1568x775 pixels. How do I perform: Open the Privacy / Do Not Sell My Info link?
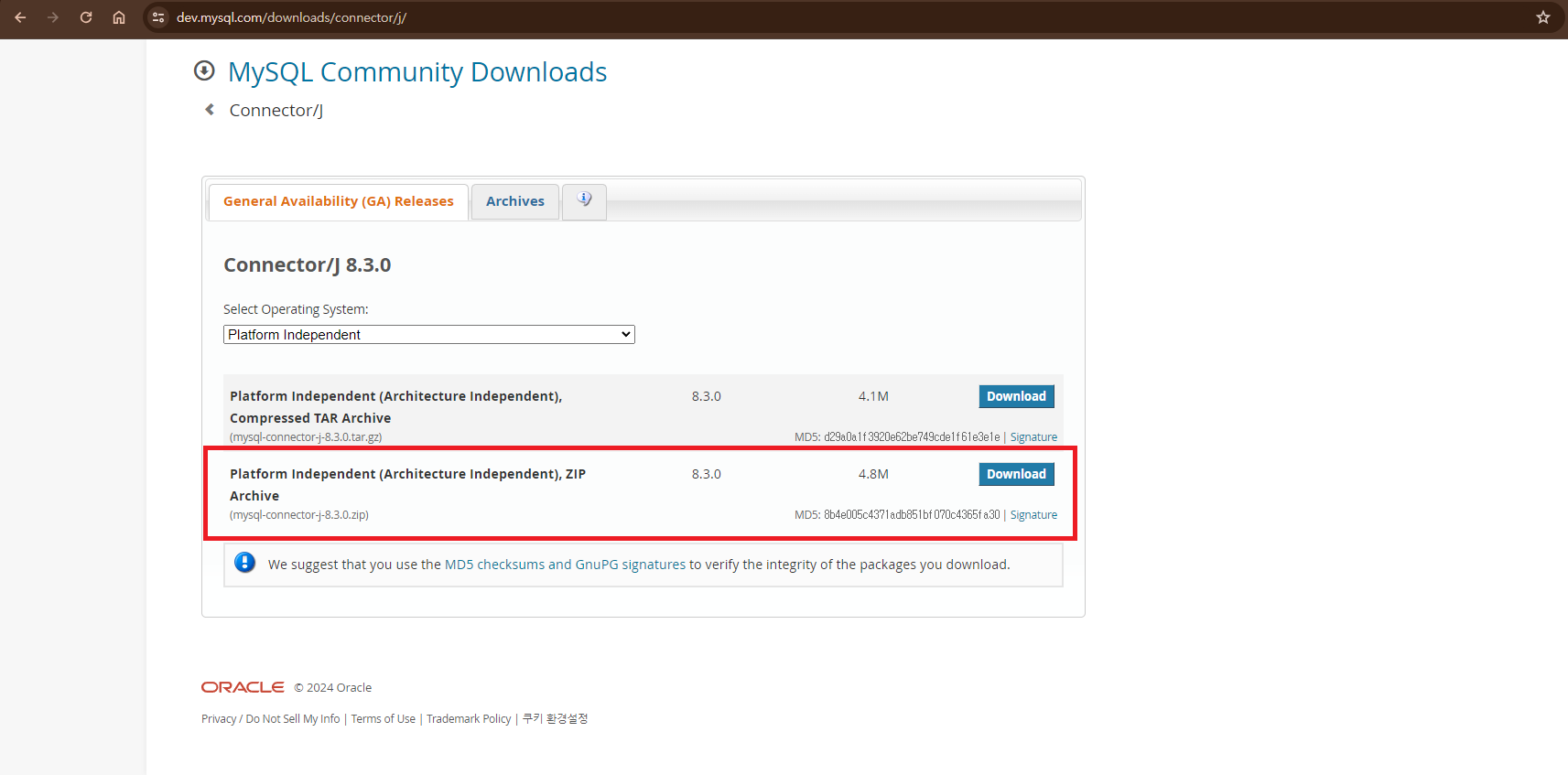[x=271, y=719]
